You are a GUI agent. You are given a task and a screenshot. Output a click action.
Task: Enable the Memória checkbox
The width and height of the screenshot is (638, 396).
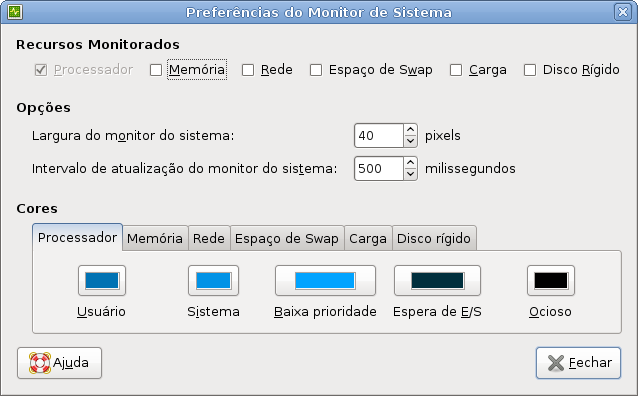(156, 70)
